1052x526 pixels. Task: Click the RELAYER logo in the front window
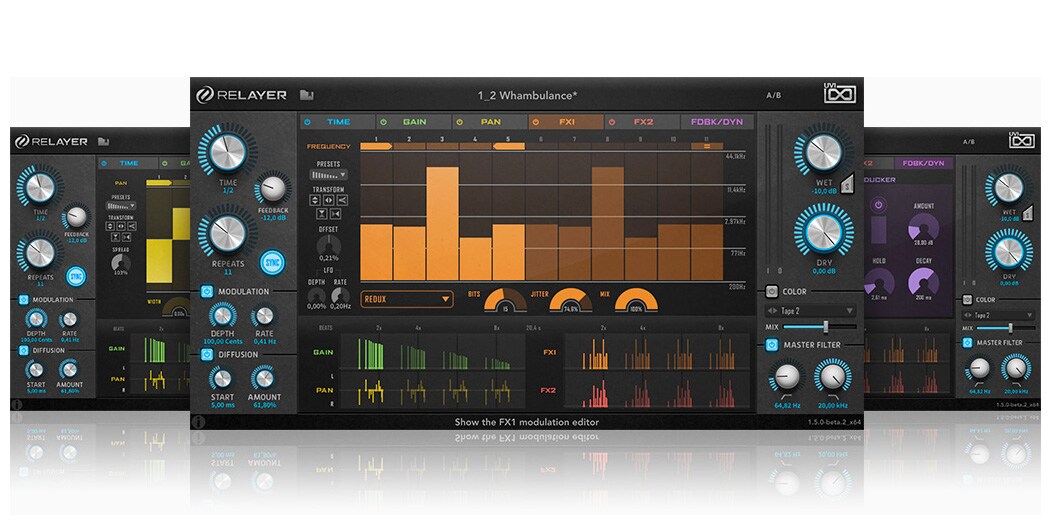(x=242, y=95)
